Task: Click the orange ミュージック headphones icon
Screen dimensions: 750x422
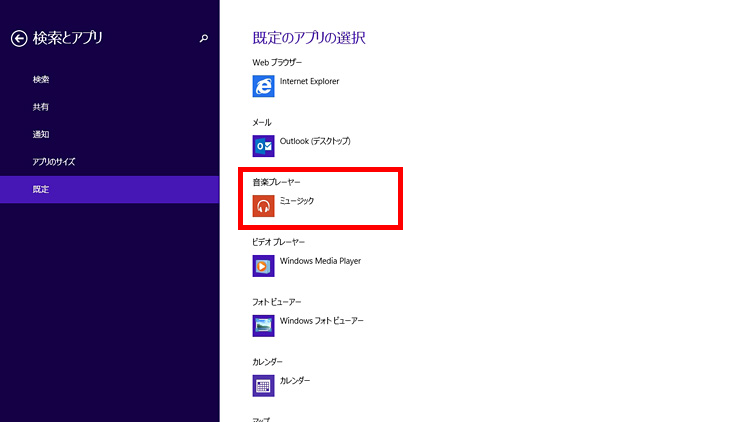Action: pos(264,206)
